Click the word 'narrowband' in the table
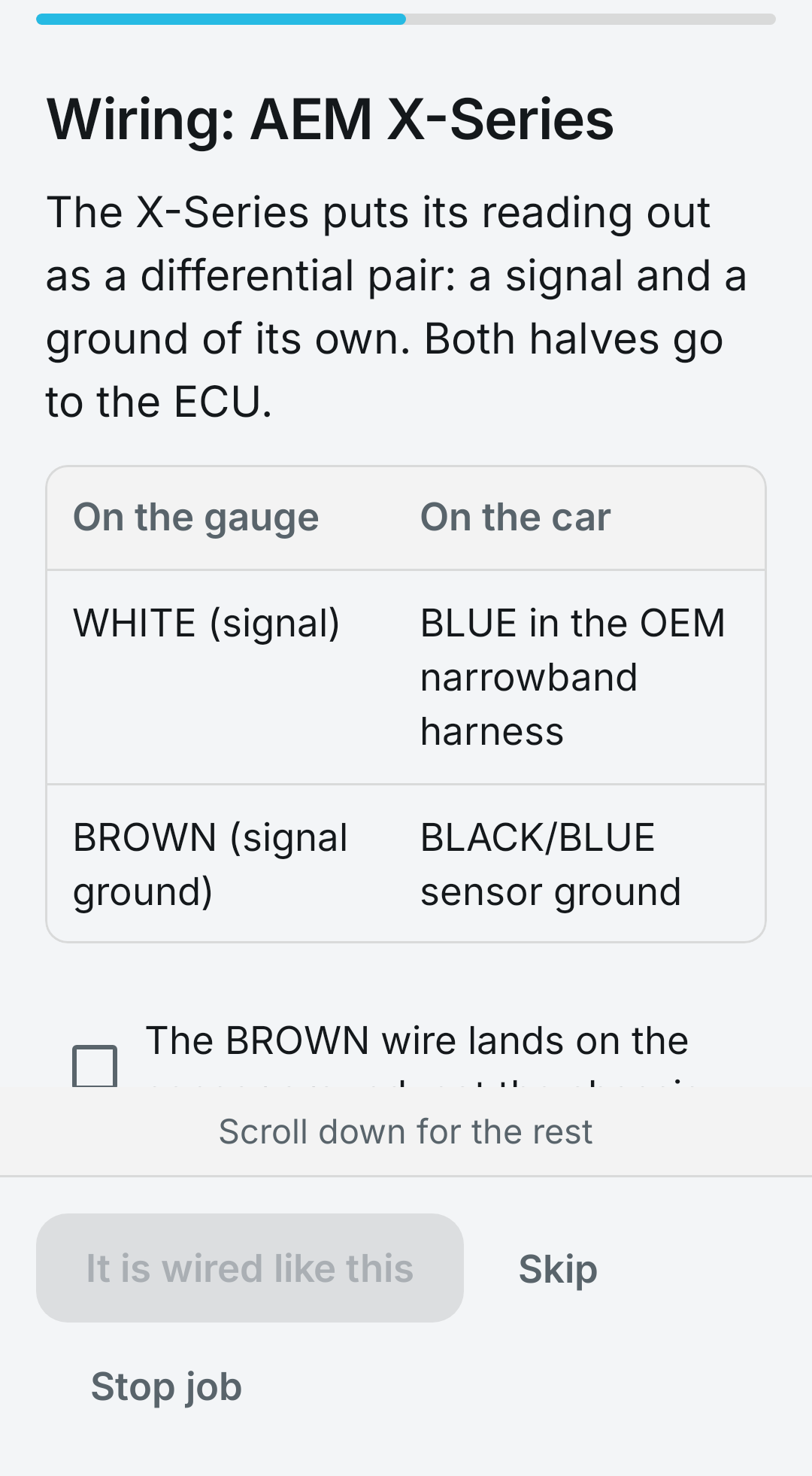 pos(529,678)
